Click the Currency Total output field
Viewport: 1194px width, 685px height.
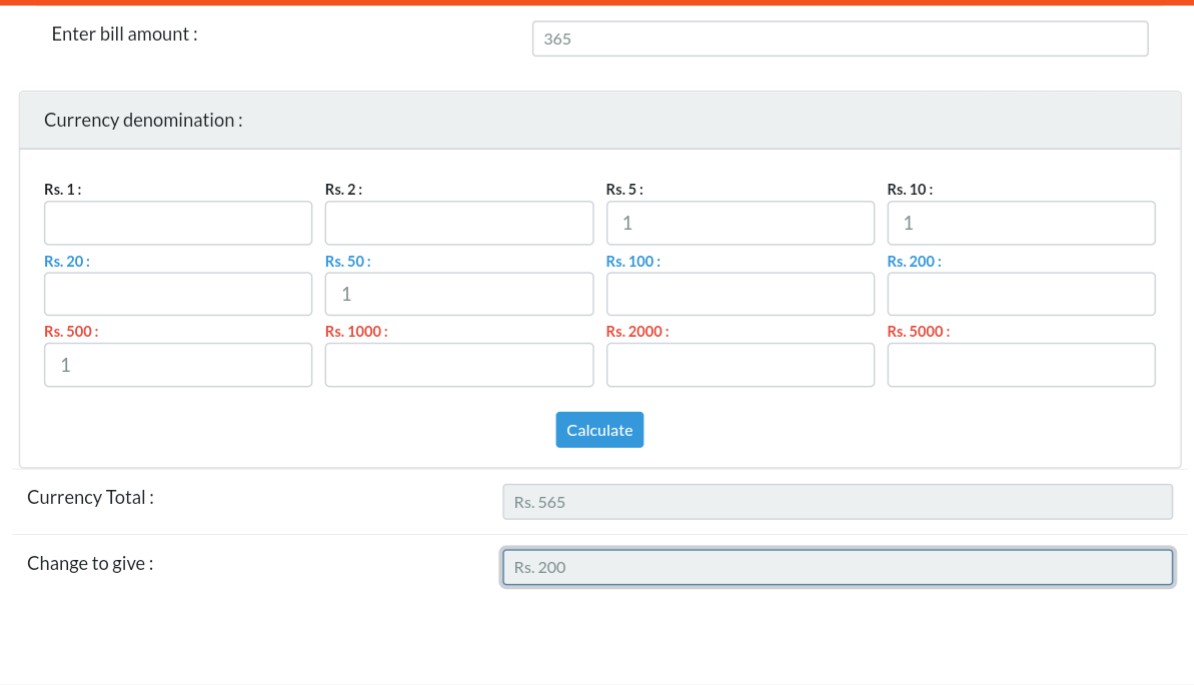[x=837, y=502]
